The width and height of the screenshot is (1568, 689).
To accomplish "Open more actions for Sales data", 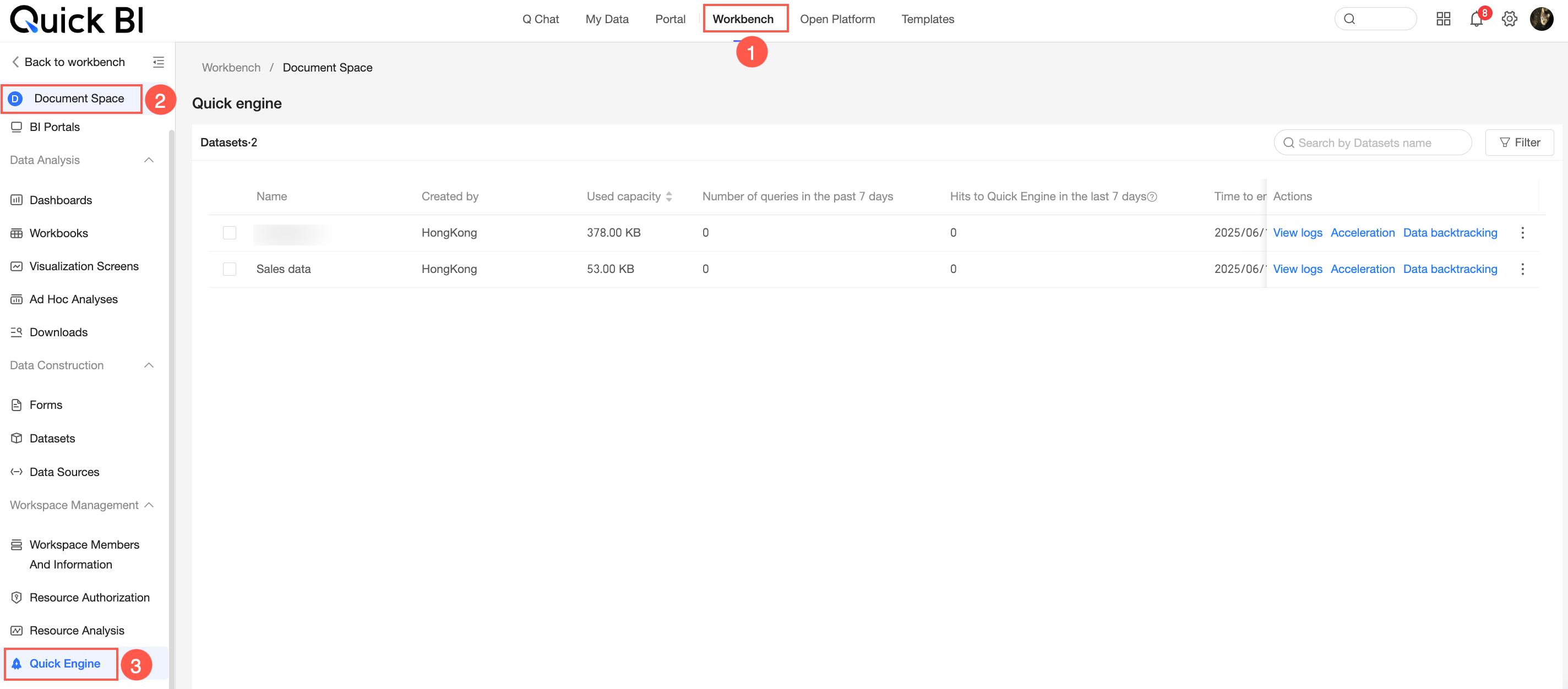I will [1522, 269].
